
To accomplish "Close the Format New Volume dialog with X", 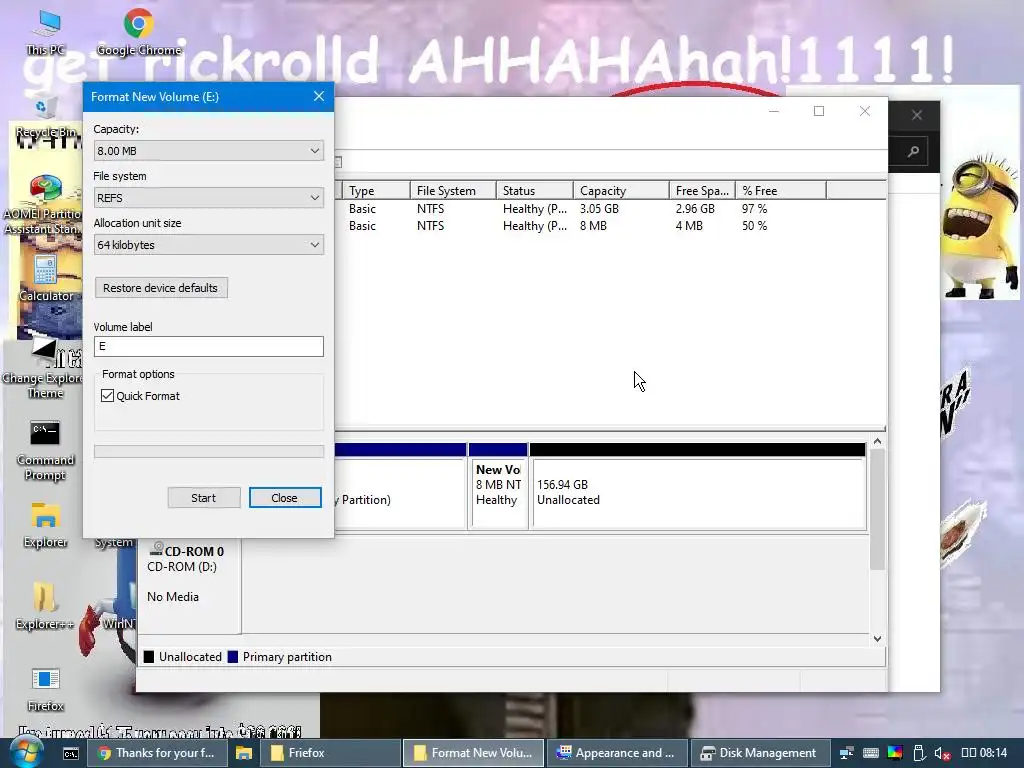I will point(319,97).
